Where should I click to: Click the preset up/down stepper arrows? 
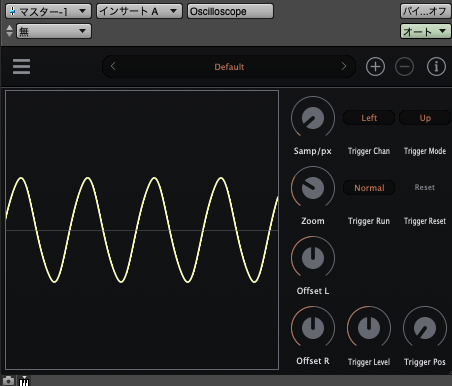click(x=9, y=31)
